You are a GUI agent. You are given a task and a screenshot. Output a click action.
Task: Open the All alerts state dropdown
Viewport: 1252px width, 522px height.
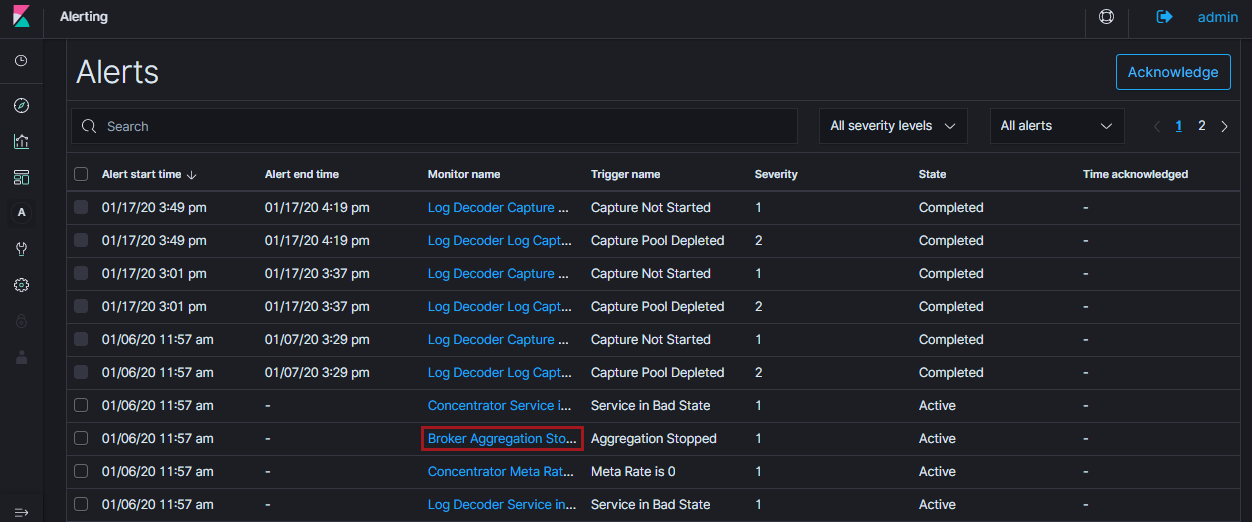pyautogui.click(x=1056, y=126)
